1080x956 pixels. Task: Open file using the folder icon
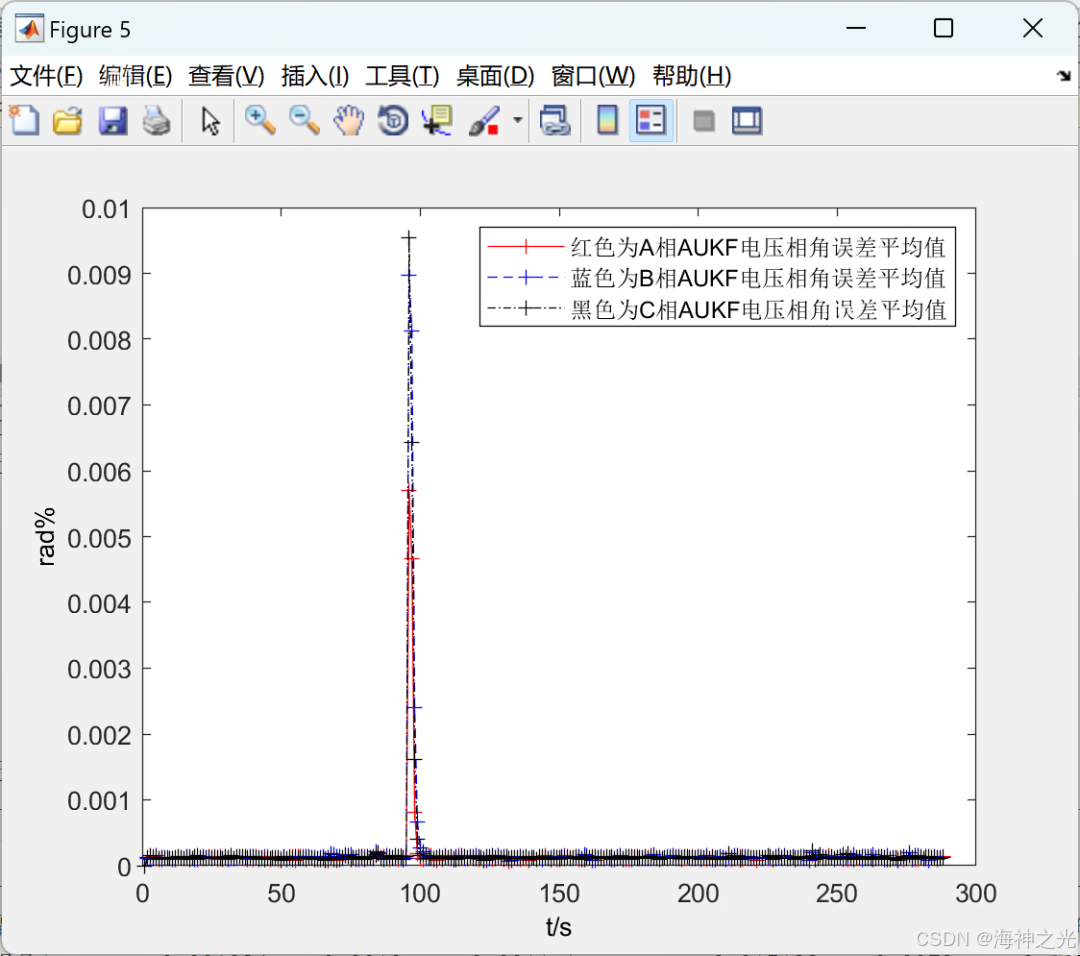[x=68, y=121]
